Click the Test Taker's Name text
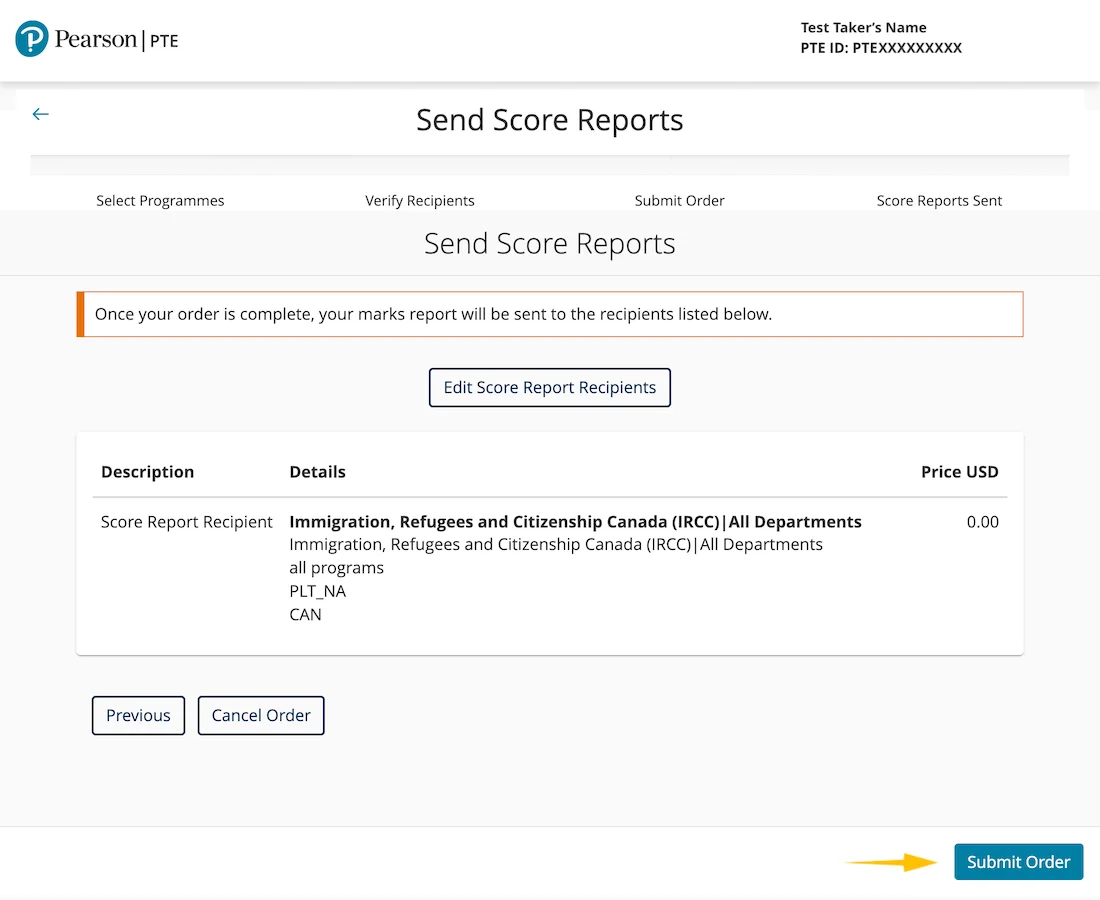The image size is (1100, 900). tap(864, 27)
